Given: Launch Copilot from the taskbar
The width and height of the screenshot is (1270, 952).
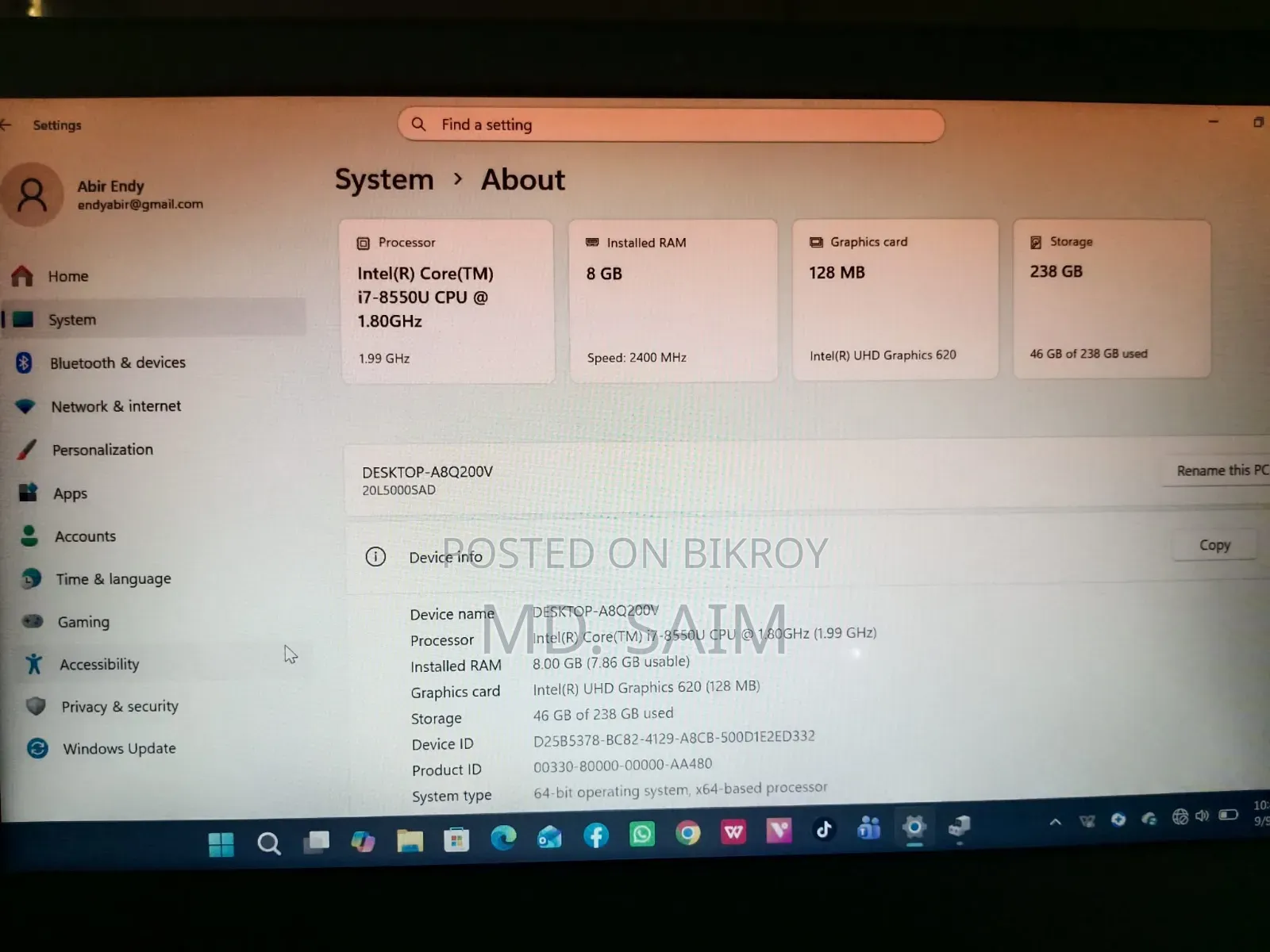Looking at the screenshot, I should [363, 841].
